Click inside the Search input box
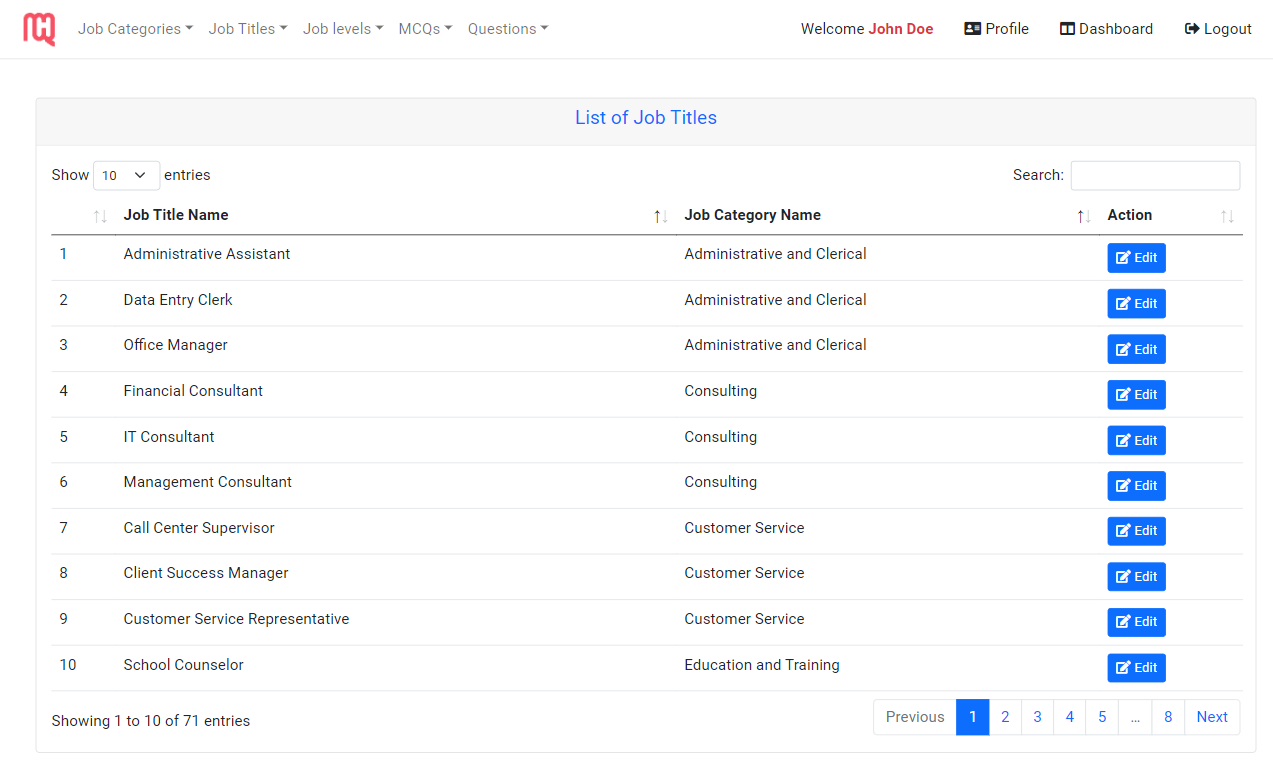The height and width of the screenshot is (782, 1273). tap(1155, 175)
